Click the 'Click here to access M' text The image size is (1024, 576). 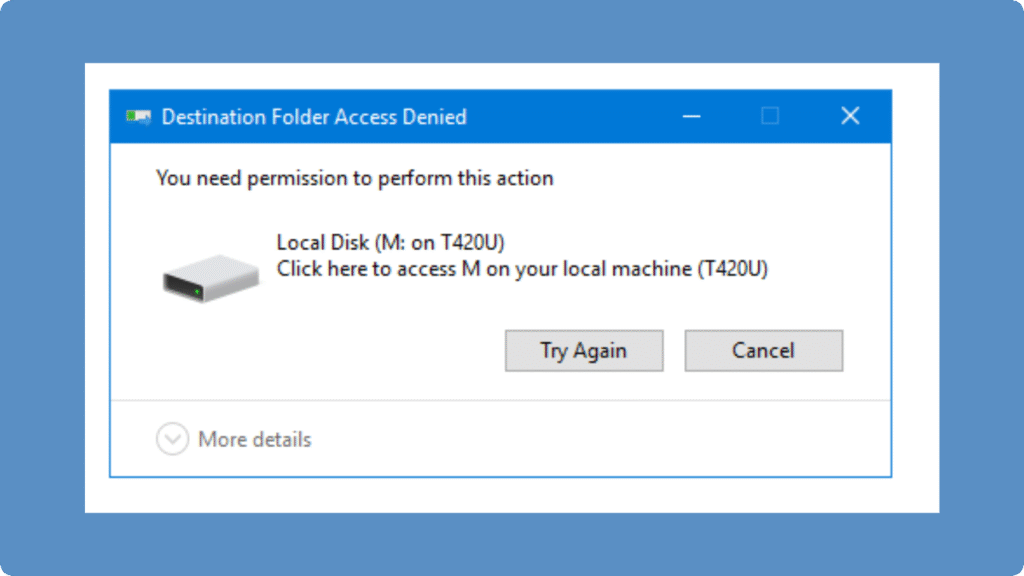point(522,269)
